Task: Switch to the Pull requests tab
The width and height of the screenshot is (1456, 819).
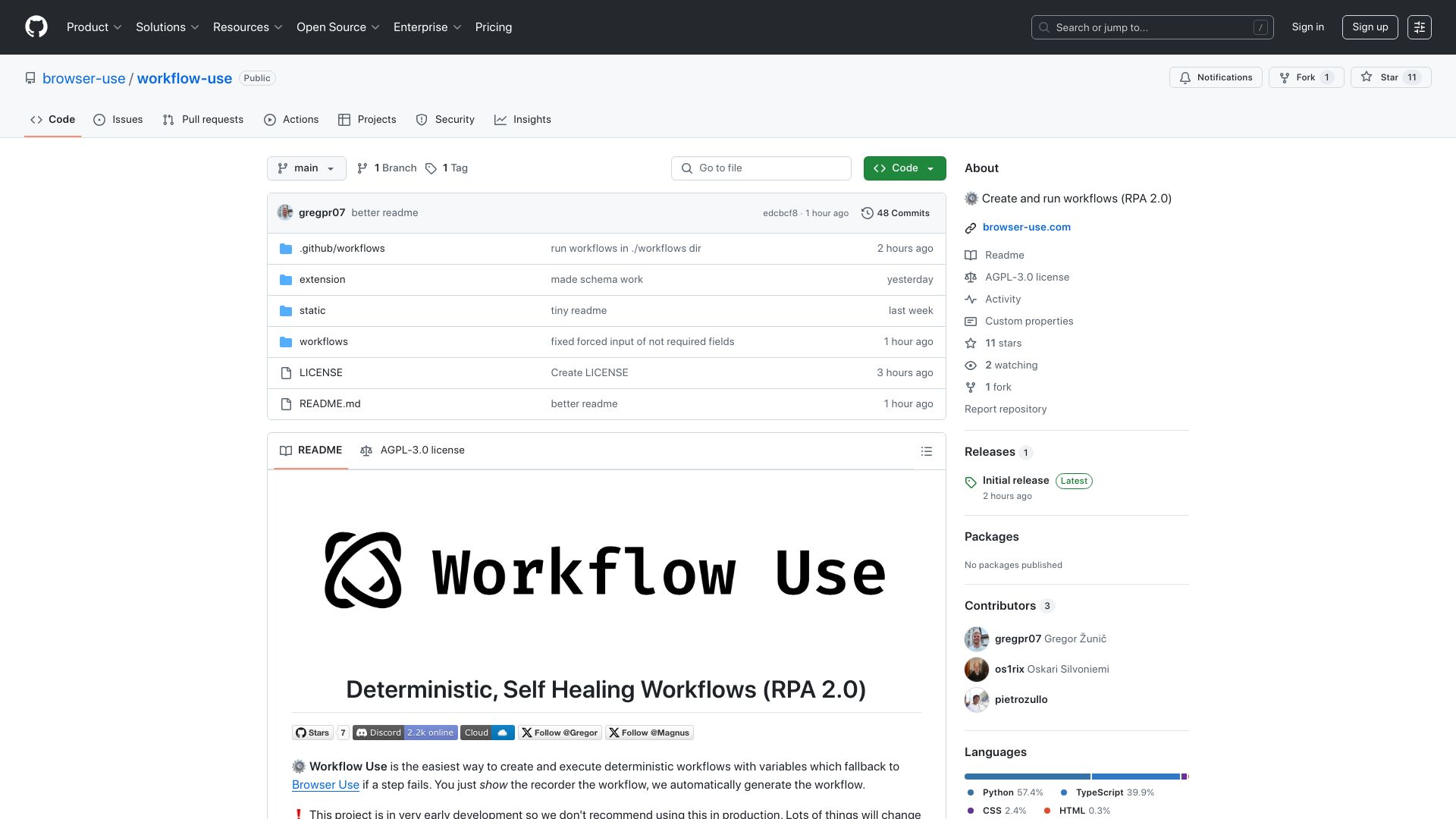Action: (203, 120)
